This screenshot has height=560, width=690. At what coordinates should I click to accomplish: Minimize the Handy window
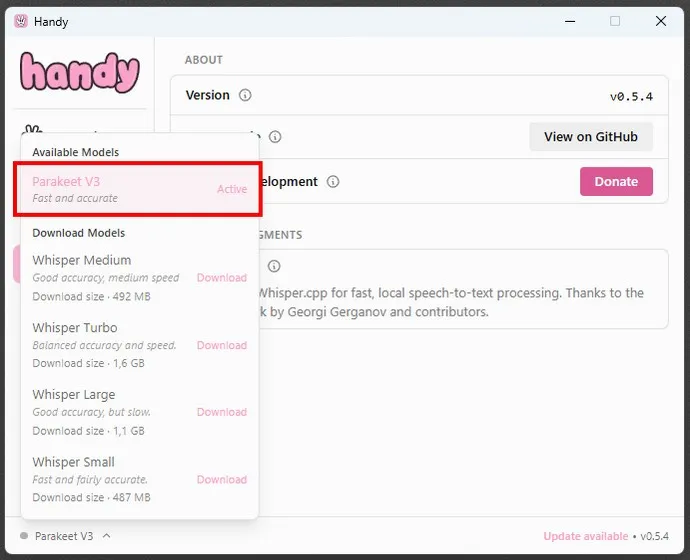570,21
